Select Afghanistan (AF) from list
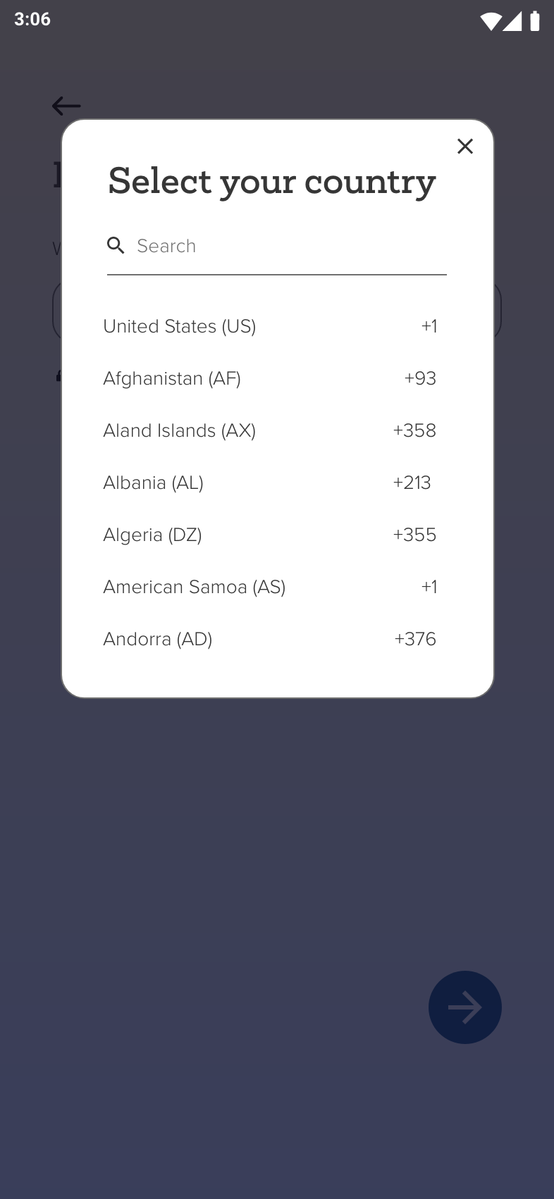The height and width of the screenshot is (1199, 554). tap(269, 379)
